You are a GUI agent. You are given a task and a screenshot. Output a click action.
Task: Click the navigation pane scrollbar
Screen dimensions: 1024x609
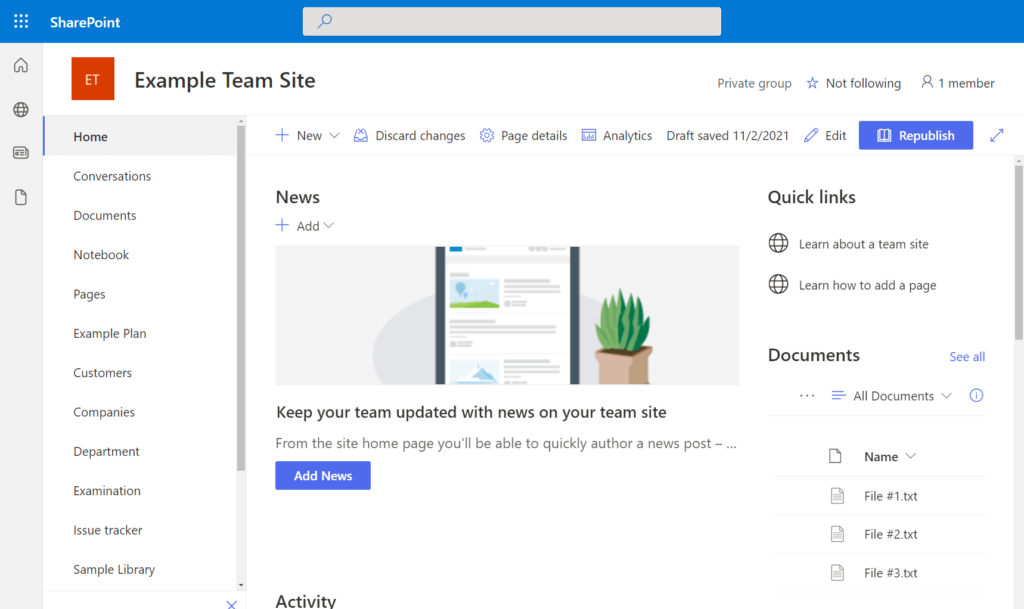pos(241,298)
